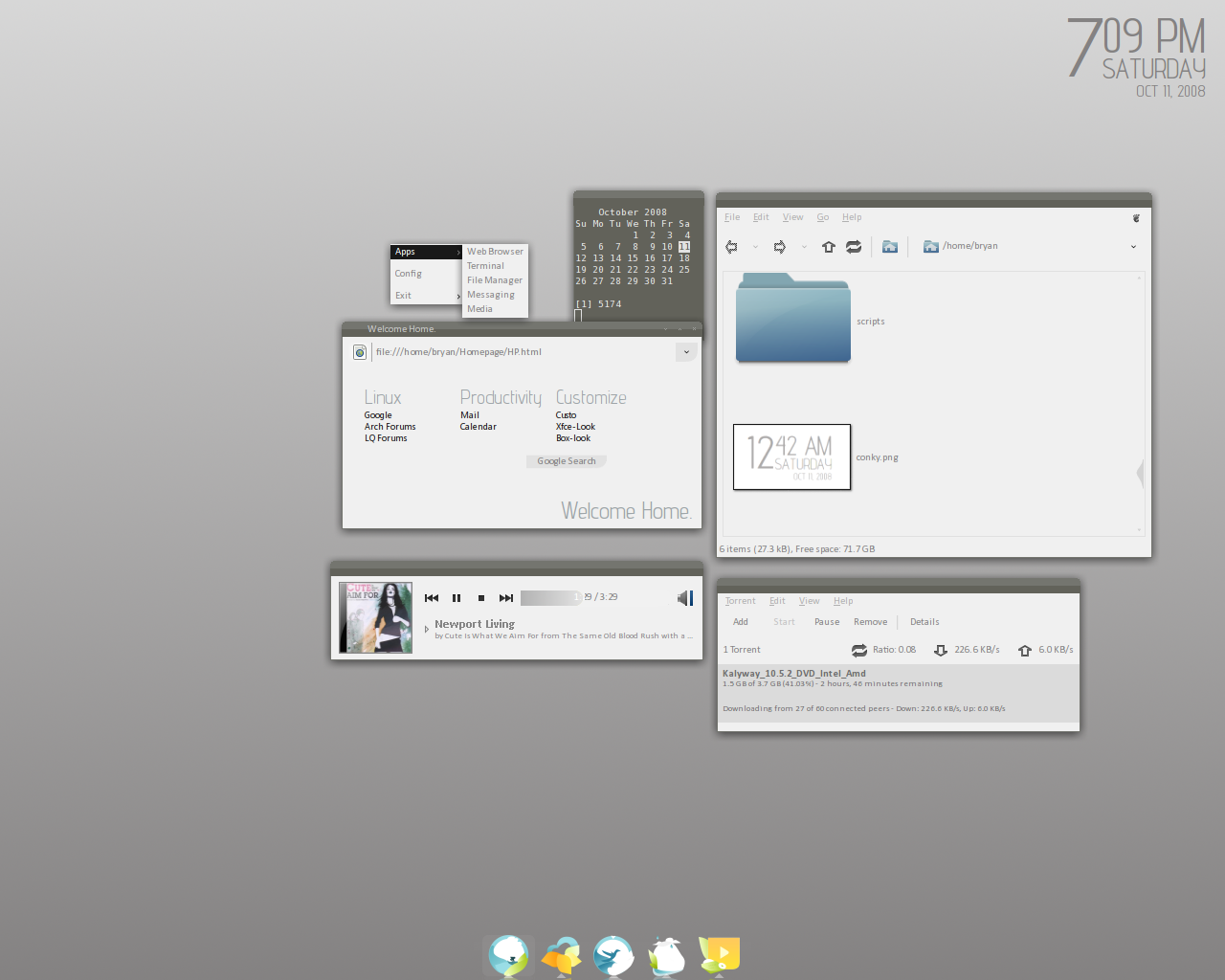Open the Arch Forums link
The image size is (1225, 980).
tap(390, 427)
